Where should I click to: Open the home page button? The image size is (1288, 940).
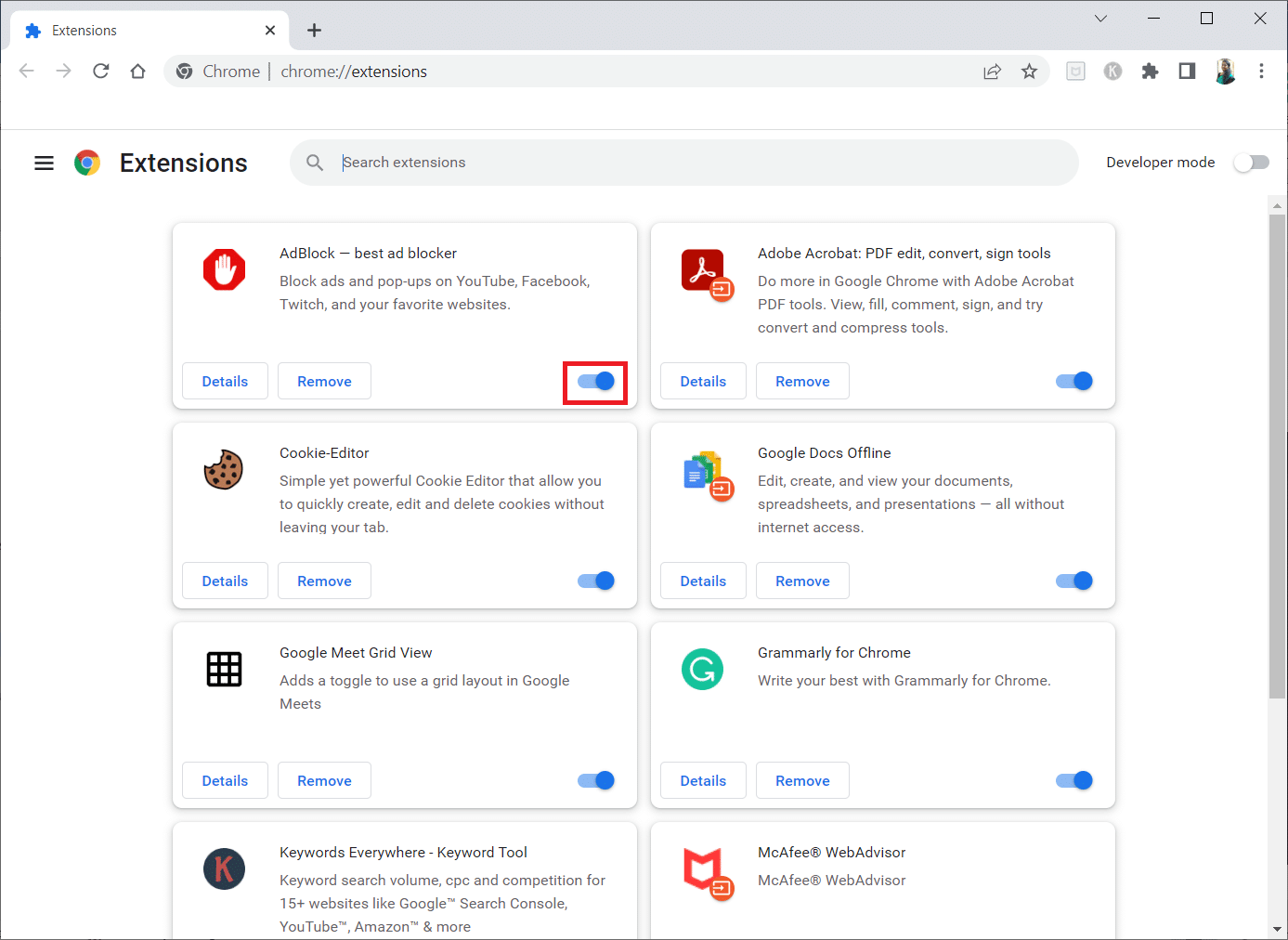137,72
